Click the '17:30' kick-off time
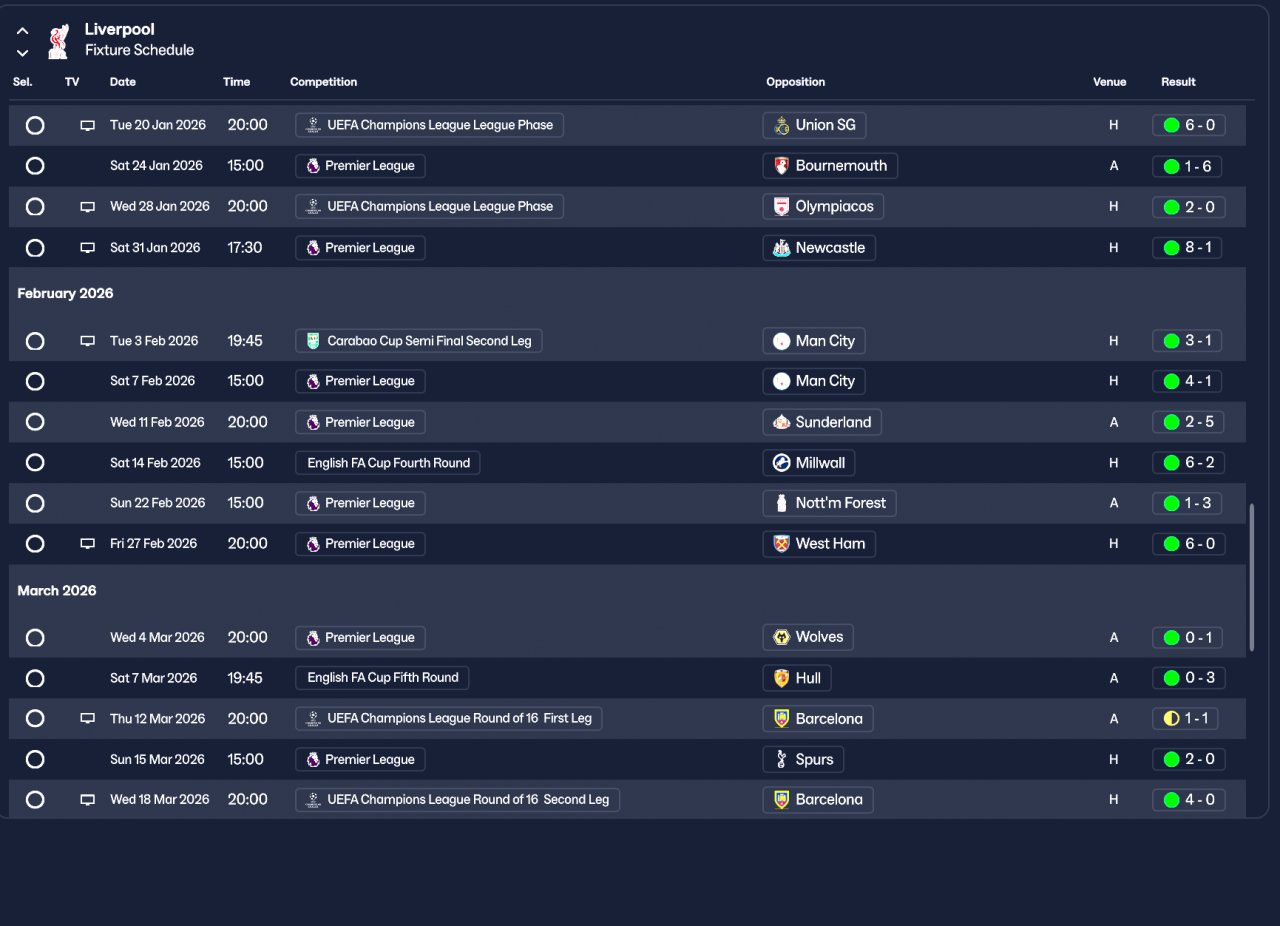The width and height of the screenshot is (1280, 926). pyautogui.click(x=245, y=248)
